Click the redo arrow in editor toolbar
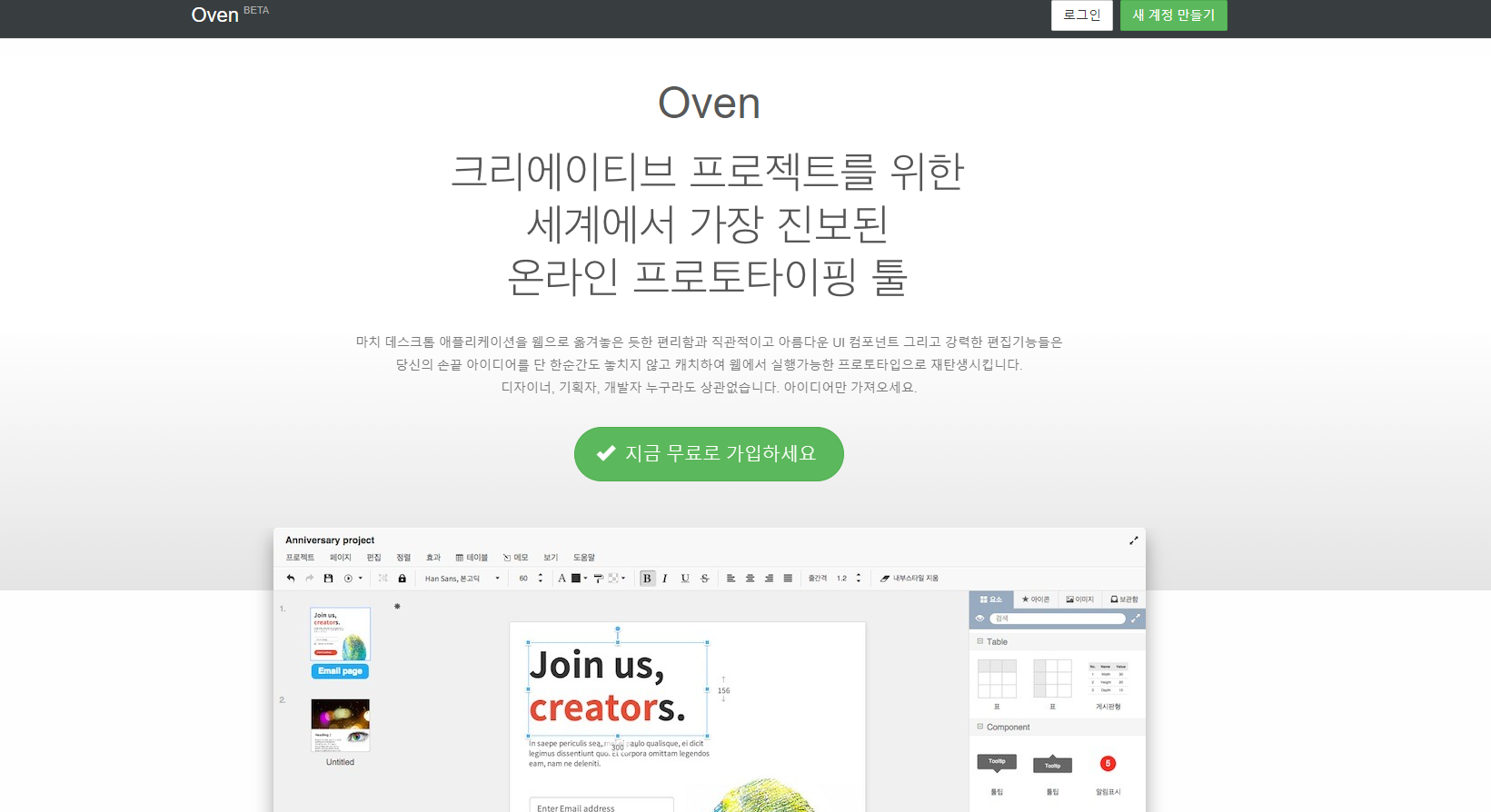The height and width of the screenshot is (812, 1491). click(x=309, y=579)
